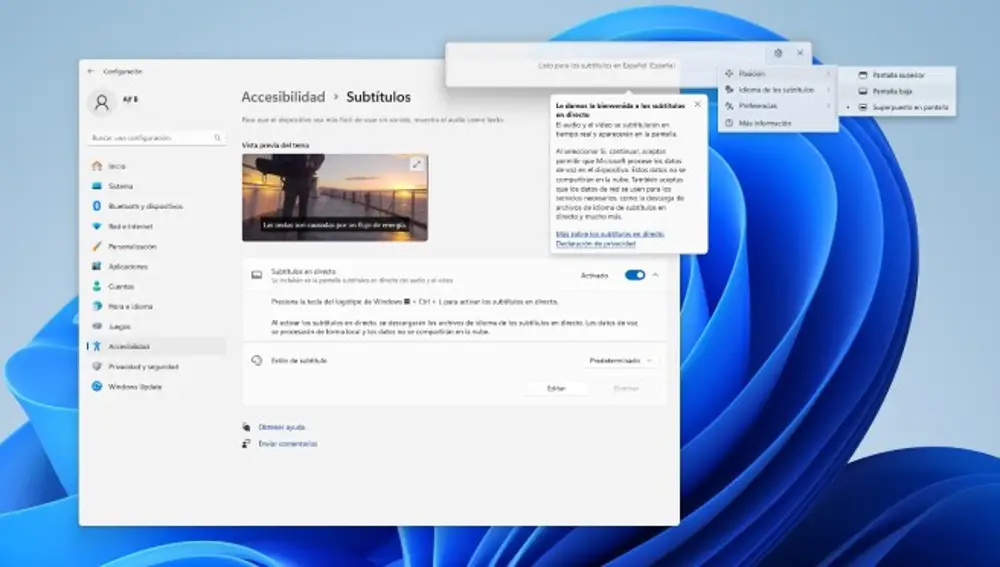1000x567 pixels.
Task: Choose Pantalla baja position
Action: 898,91
